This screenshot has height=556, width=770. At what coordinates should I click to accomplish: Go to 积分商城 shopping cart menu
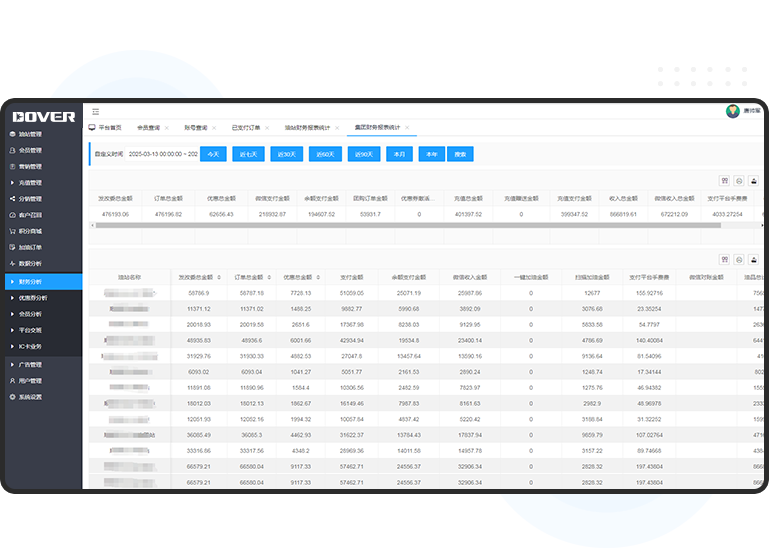click(31, 232)
